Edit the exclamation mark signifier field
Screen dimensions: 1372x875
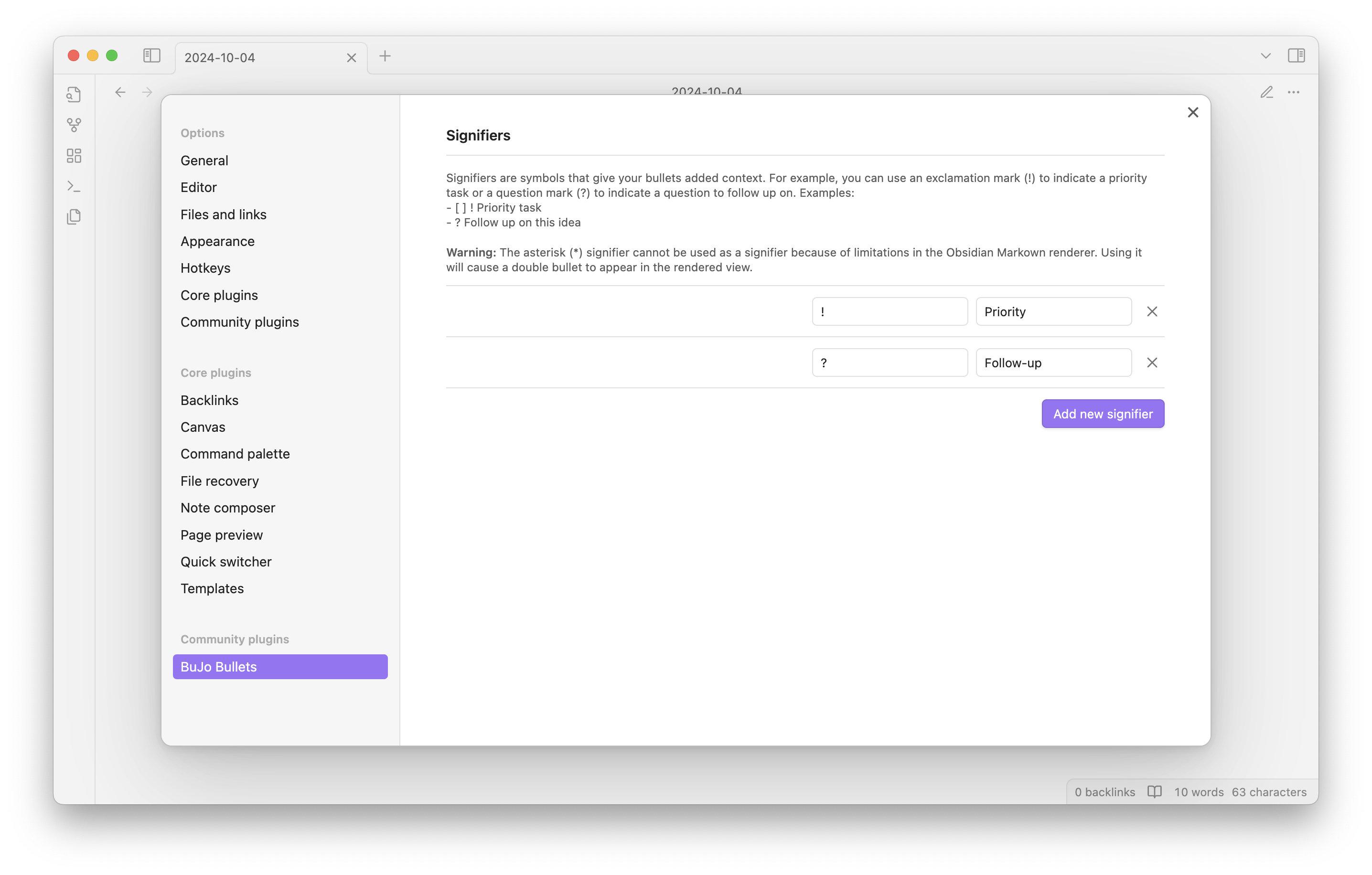pyautogui.click(x=890, y=311)
